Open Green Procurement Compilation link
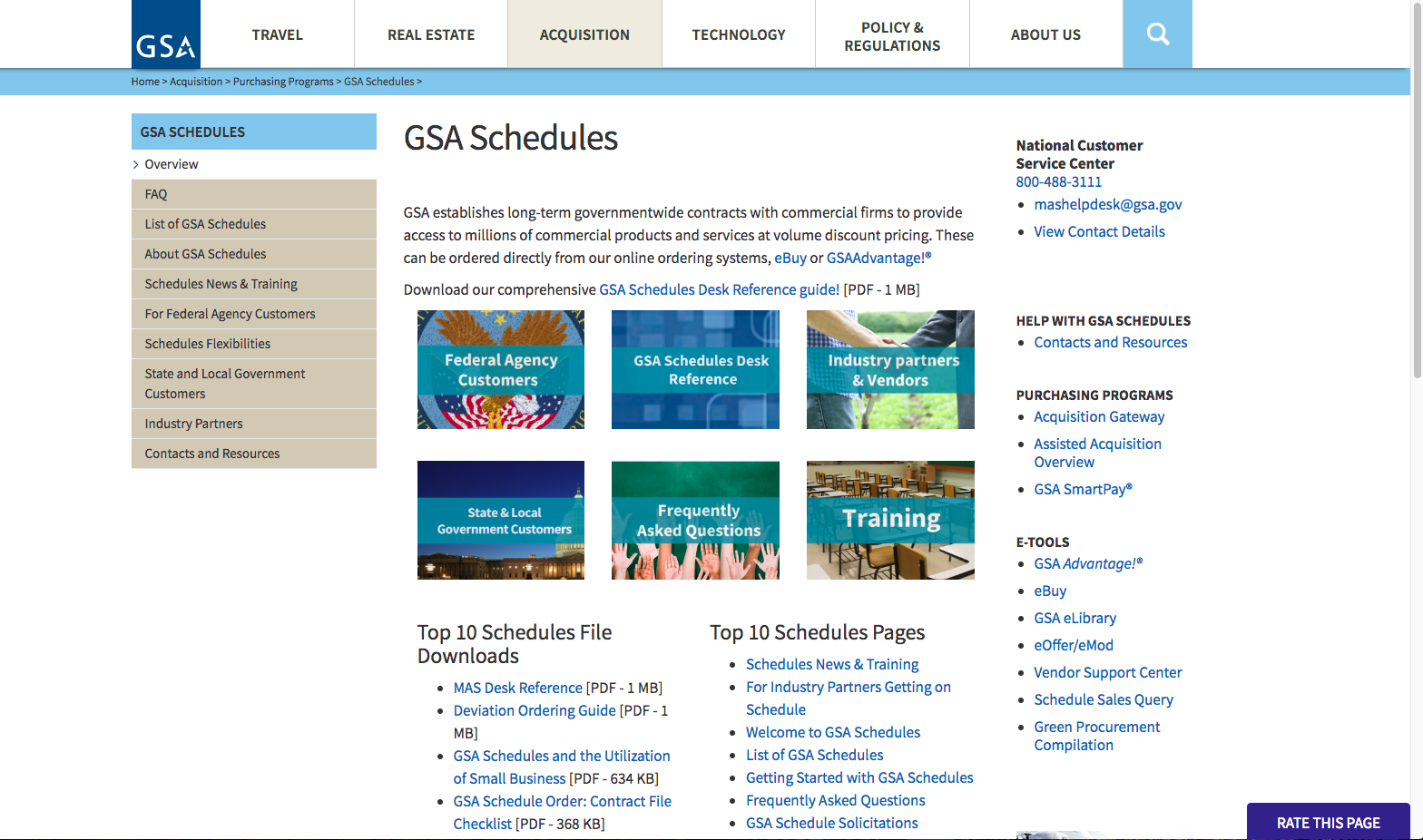 pyautogui.click(x=1097, y=736)
